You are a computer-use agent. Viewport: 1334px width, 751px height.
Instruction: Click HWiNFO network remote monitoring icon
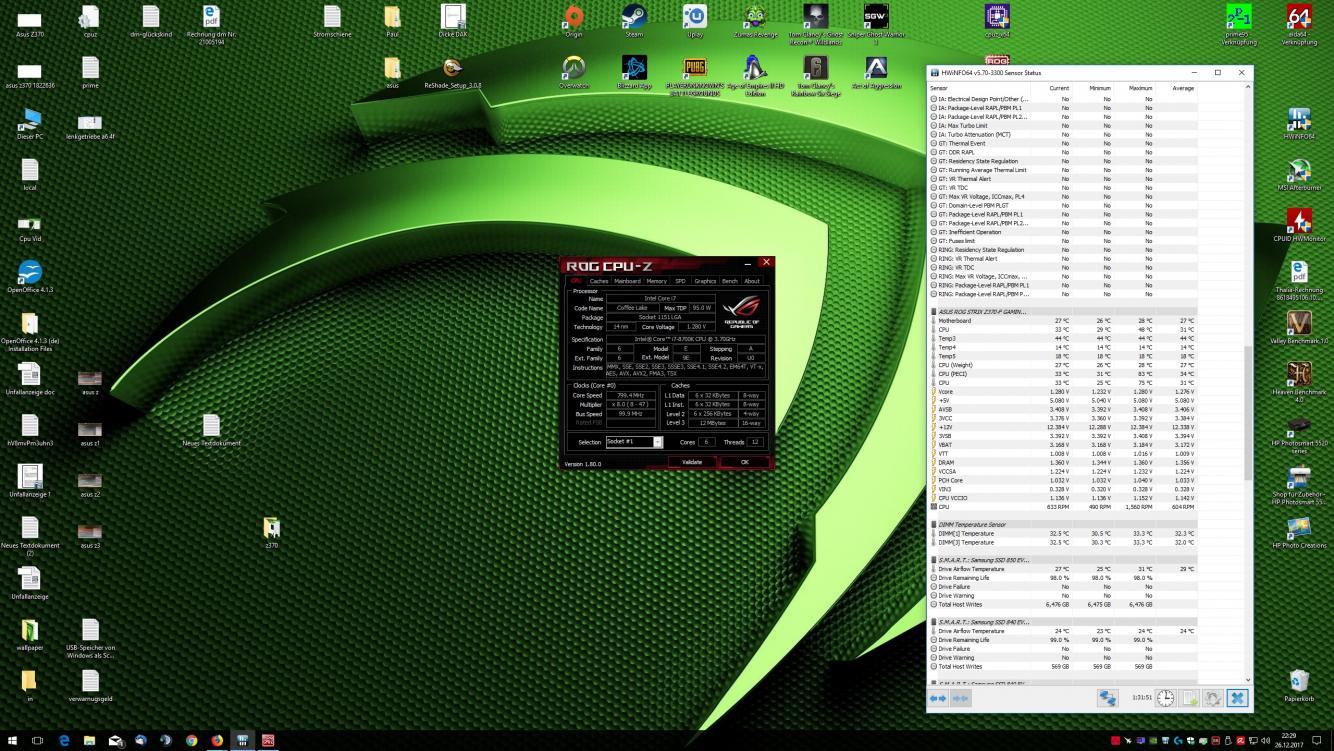1107,698
